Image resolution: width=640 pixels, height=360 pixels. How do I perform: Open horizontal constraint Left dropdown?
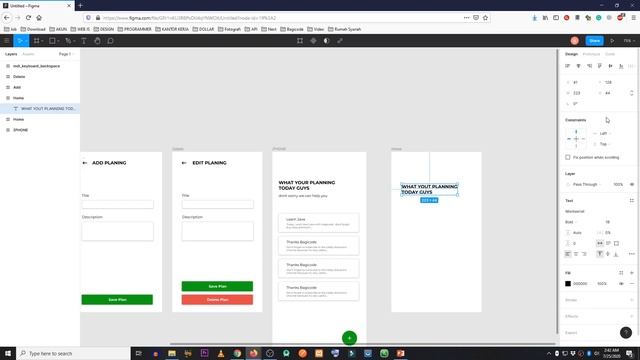tap(605, 133)
